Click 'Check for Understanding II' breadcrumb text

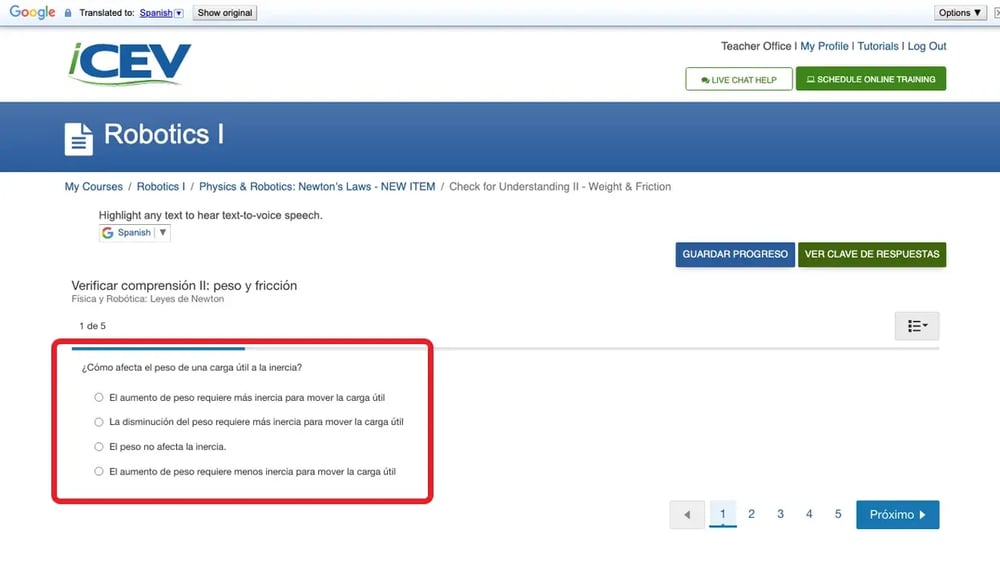coord(560,187)
